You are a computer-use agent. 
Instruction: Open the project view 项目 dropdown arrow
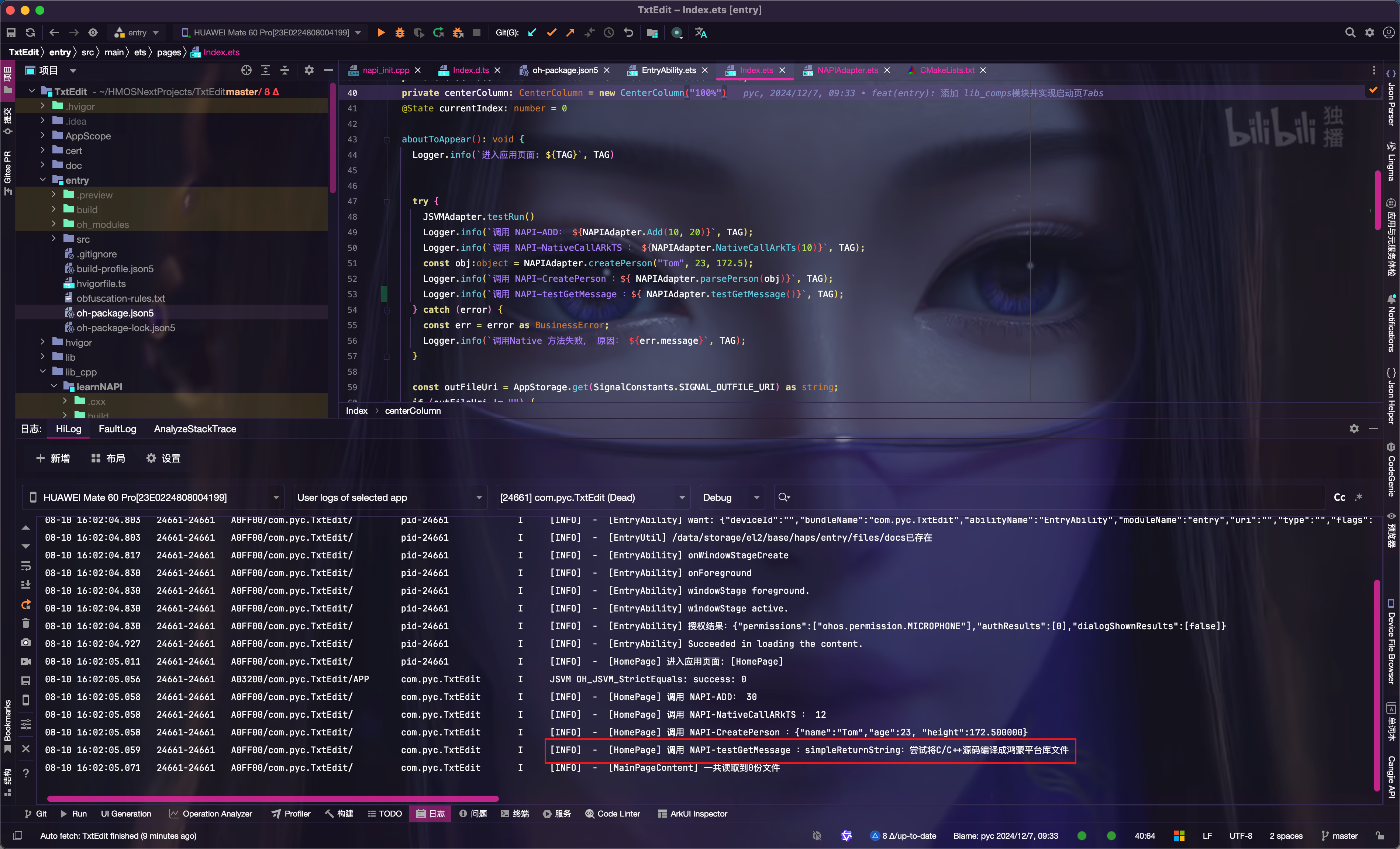(73, 71)
